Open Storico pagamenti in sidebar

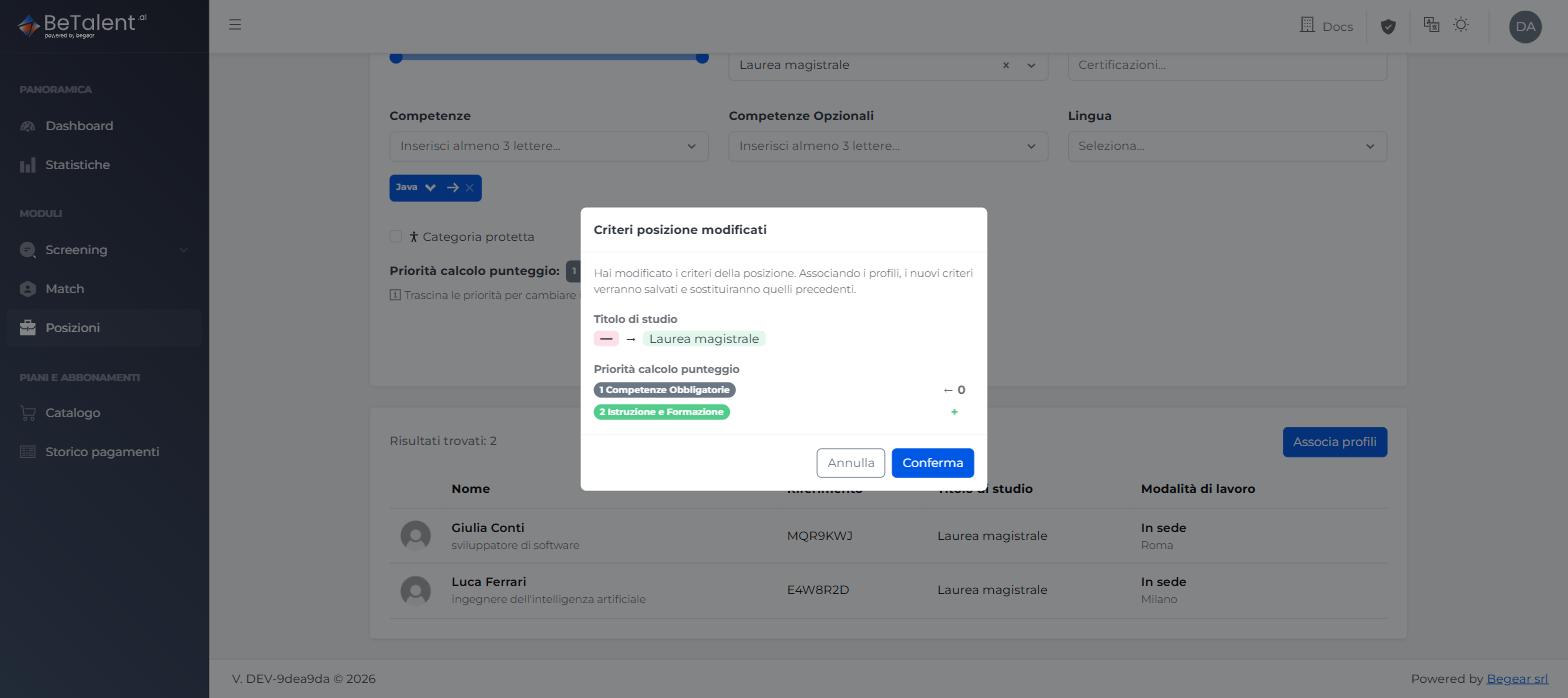coord(104,452)
